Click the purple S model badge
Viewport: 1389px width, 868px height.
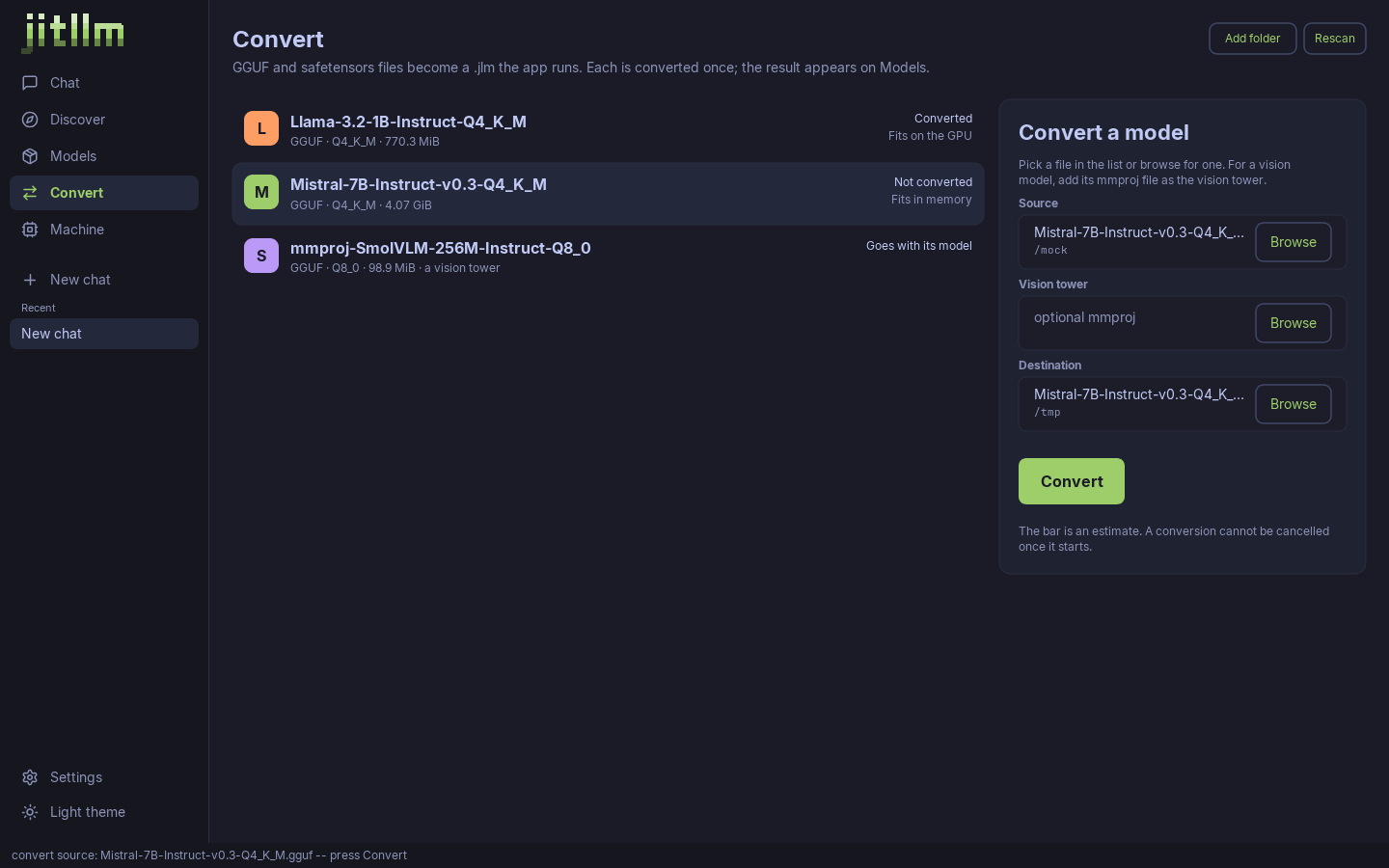pyautogui.click(x=261, y=256)
